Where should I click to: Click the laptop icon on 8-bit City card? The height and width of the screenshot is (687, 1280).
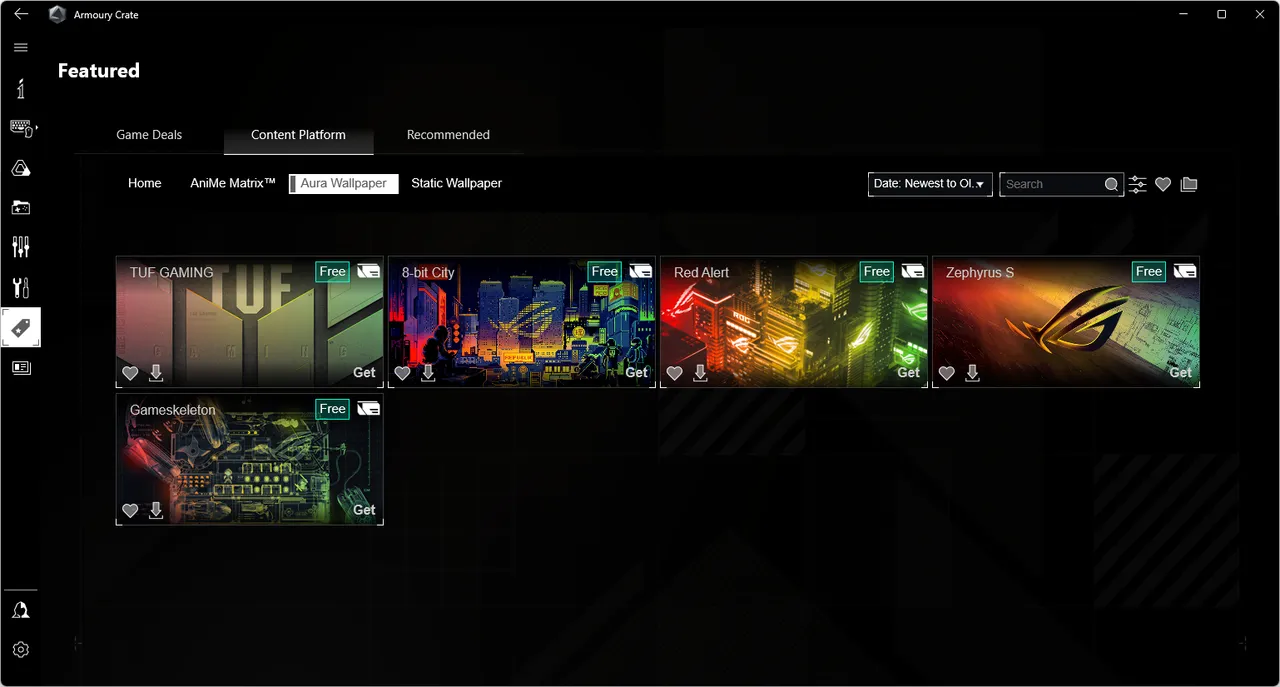point(640,271)
